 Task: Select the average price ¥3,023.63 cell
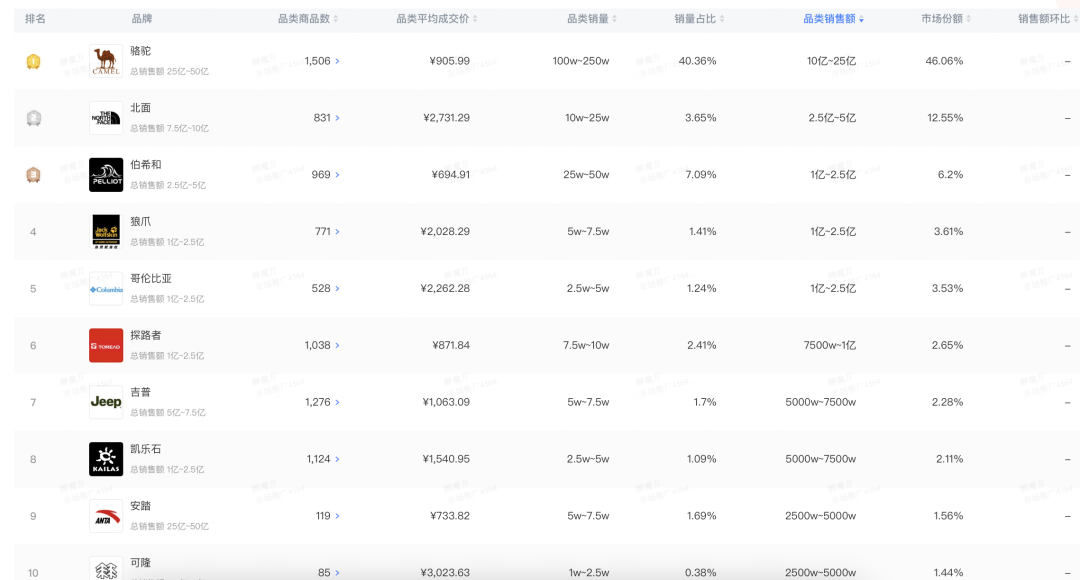[x=445, y=572]
